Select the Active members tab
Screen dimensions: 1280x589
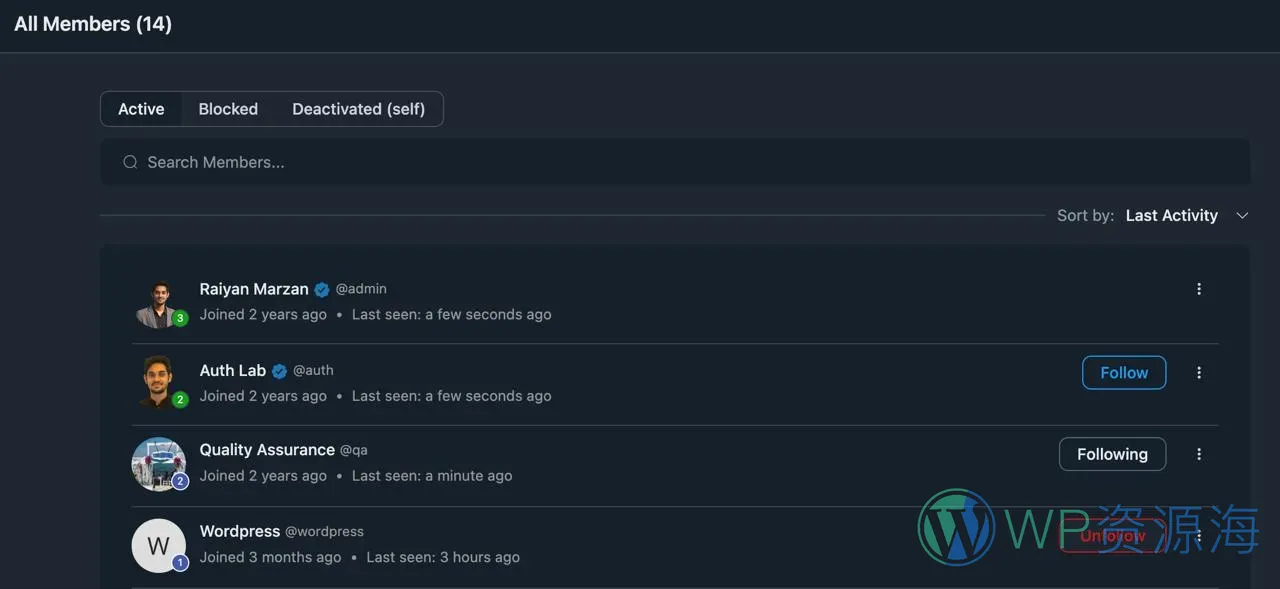pos(141,109)
